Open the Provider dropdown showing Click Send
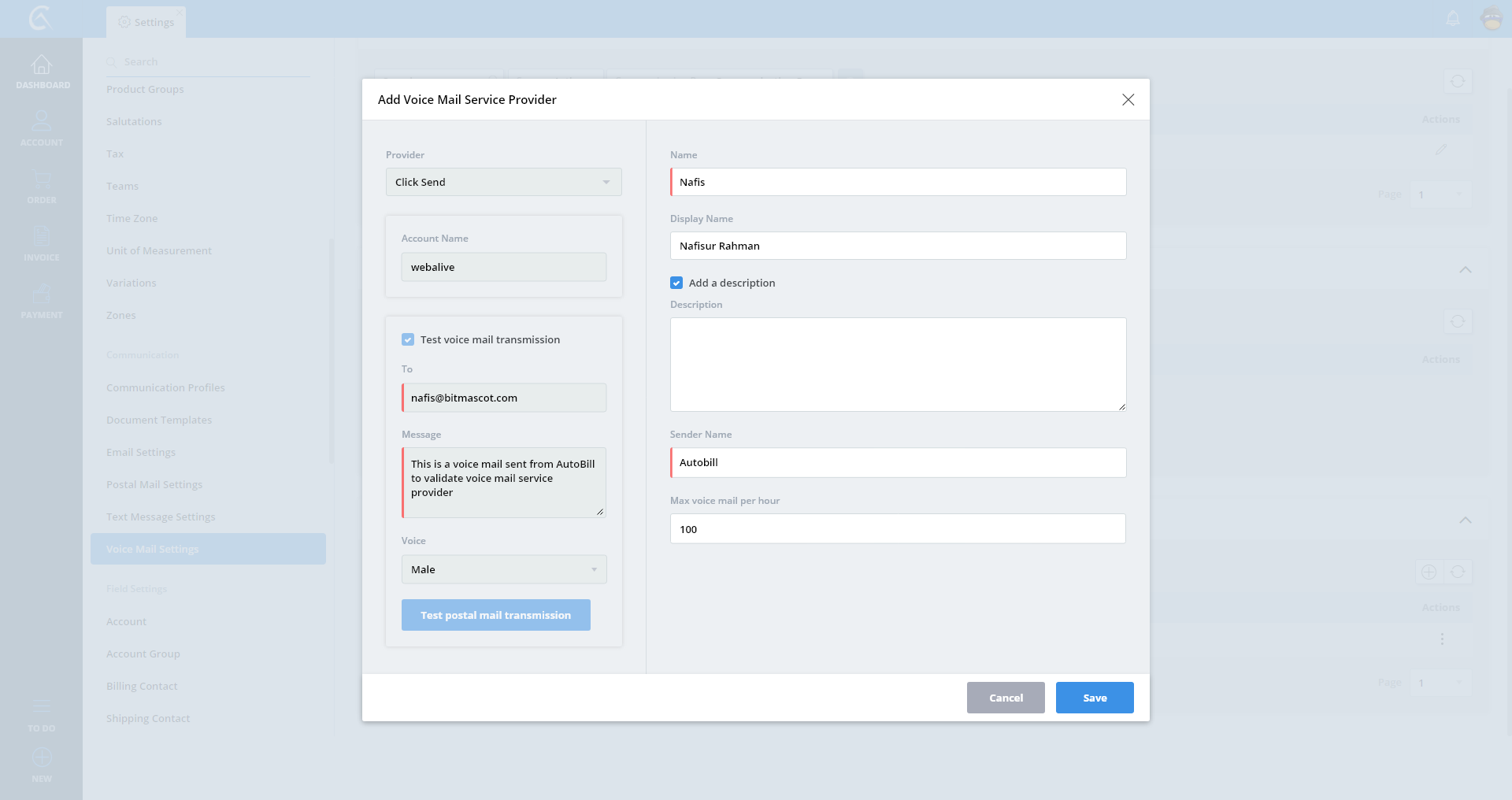The width and height of the screenshot is (1512, 800). tap(503, 182)
